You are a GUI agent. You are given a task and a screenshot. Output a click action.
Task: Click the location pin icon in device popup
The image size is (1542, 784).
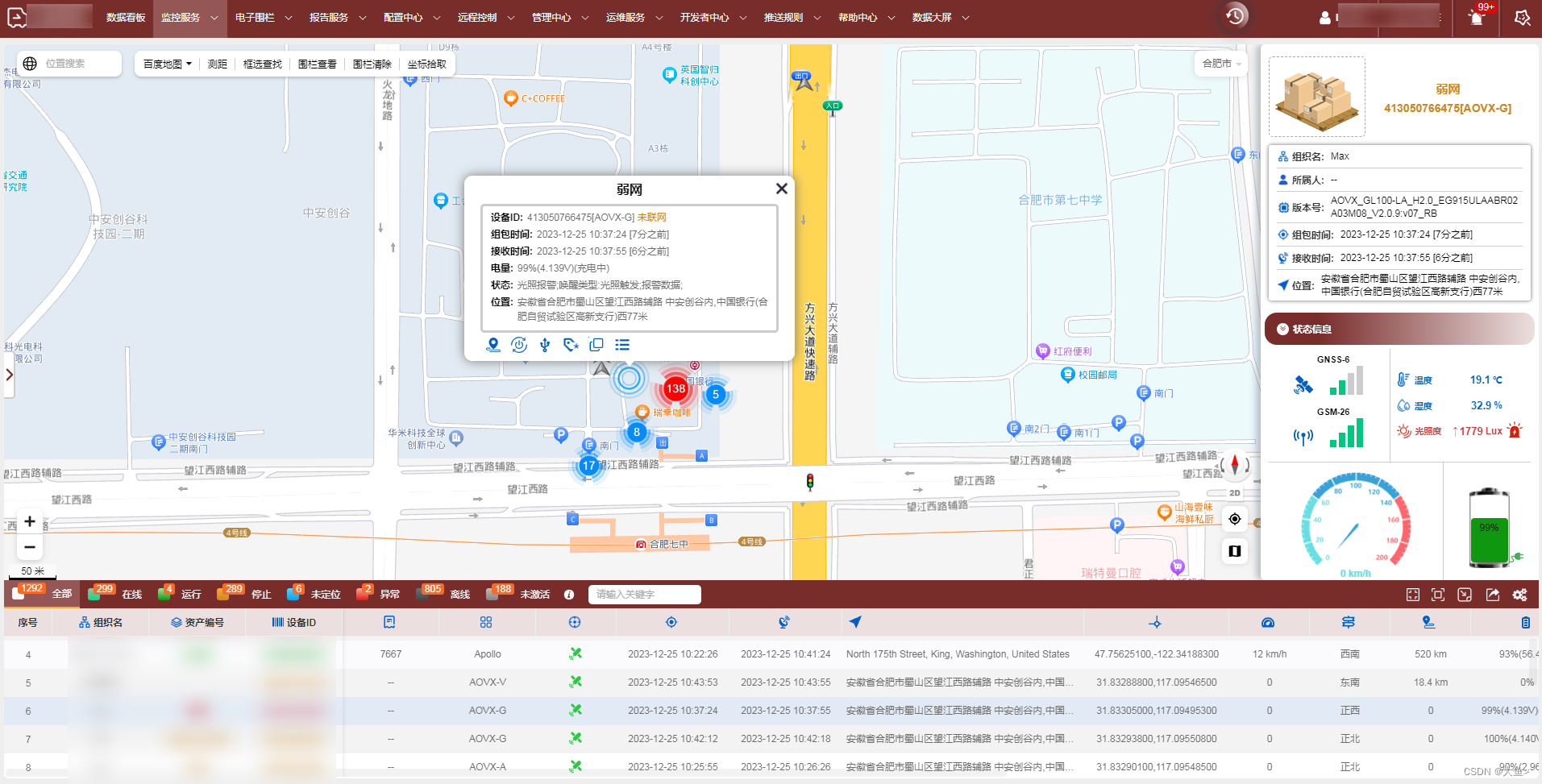[493, 345]
